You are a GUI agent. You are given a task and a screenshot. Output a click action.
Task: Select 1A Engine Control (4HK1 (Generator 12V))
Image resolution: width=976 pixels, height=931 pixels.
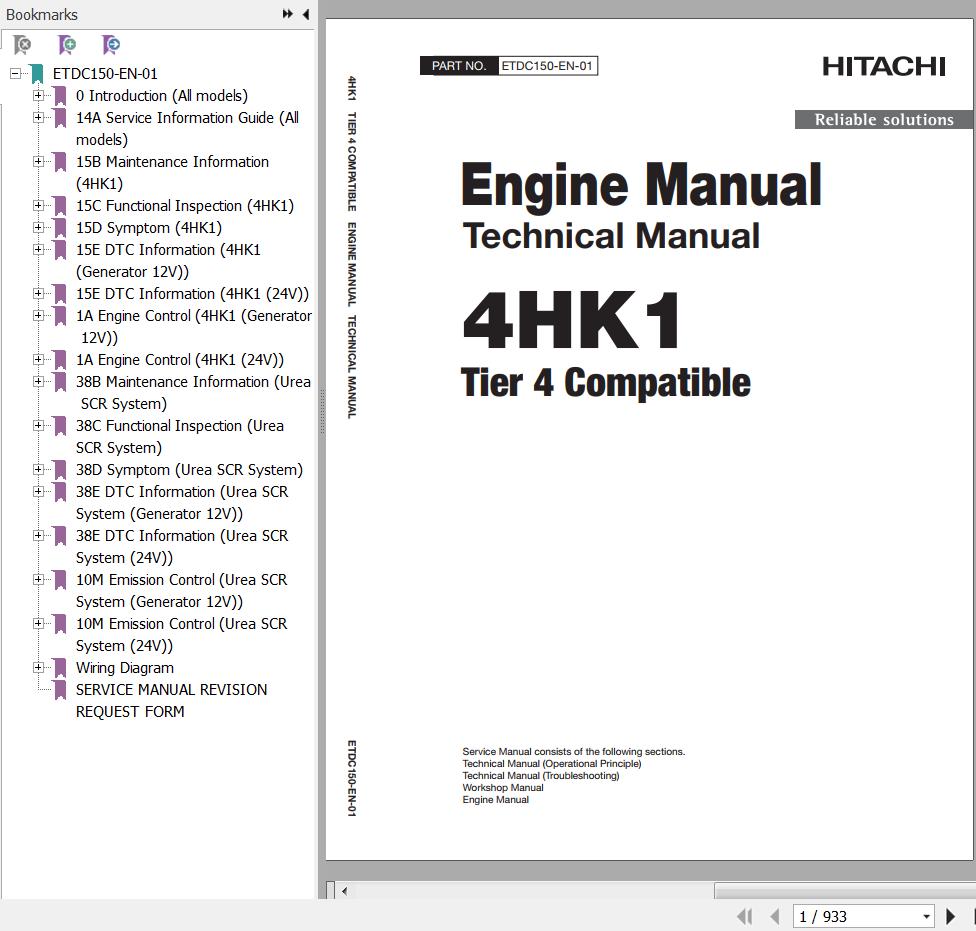[194, 327]
